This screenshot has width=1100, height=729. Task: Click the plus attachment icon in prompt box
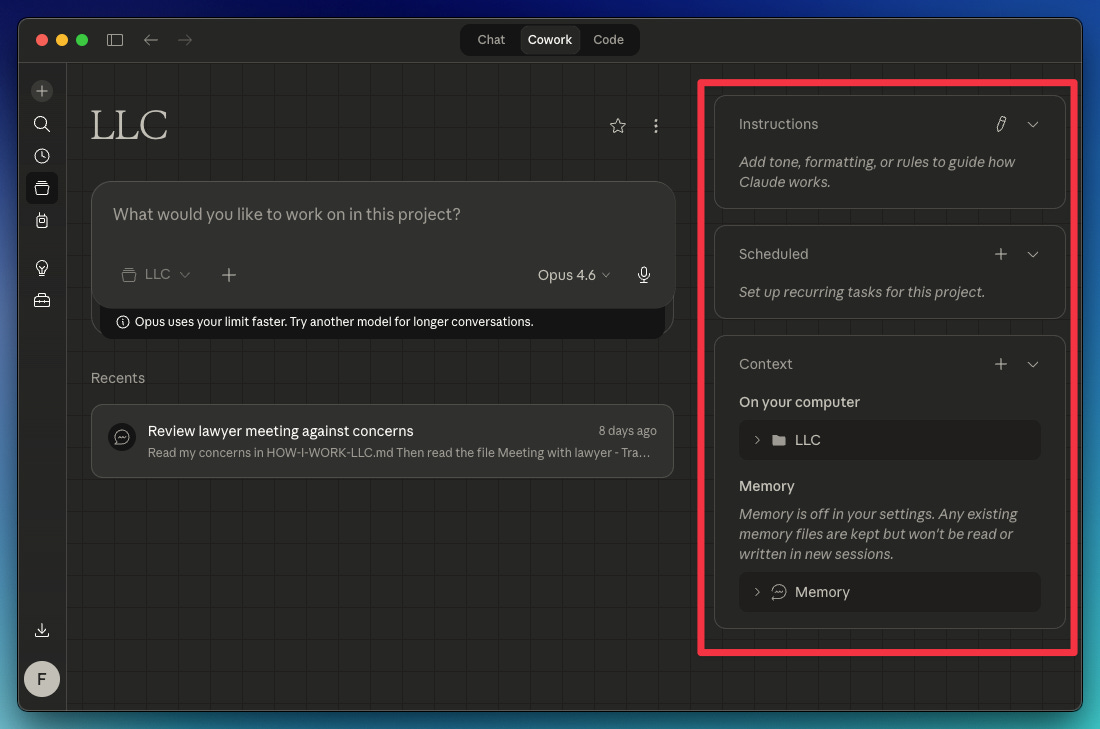click(x=229, y=275)
